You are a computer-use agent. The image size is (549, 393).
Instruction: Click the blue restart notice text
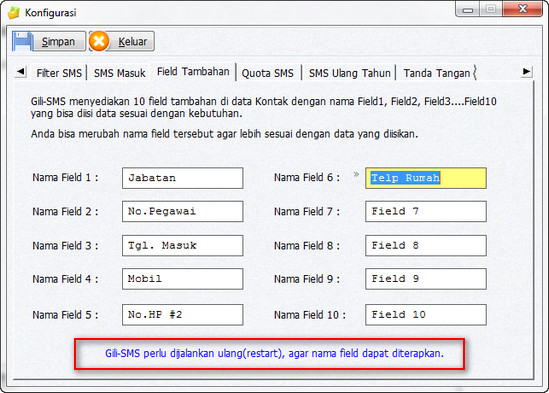tap(274, 353)
